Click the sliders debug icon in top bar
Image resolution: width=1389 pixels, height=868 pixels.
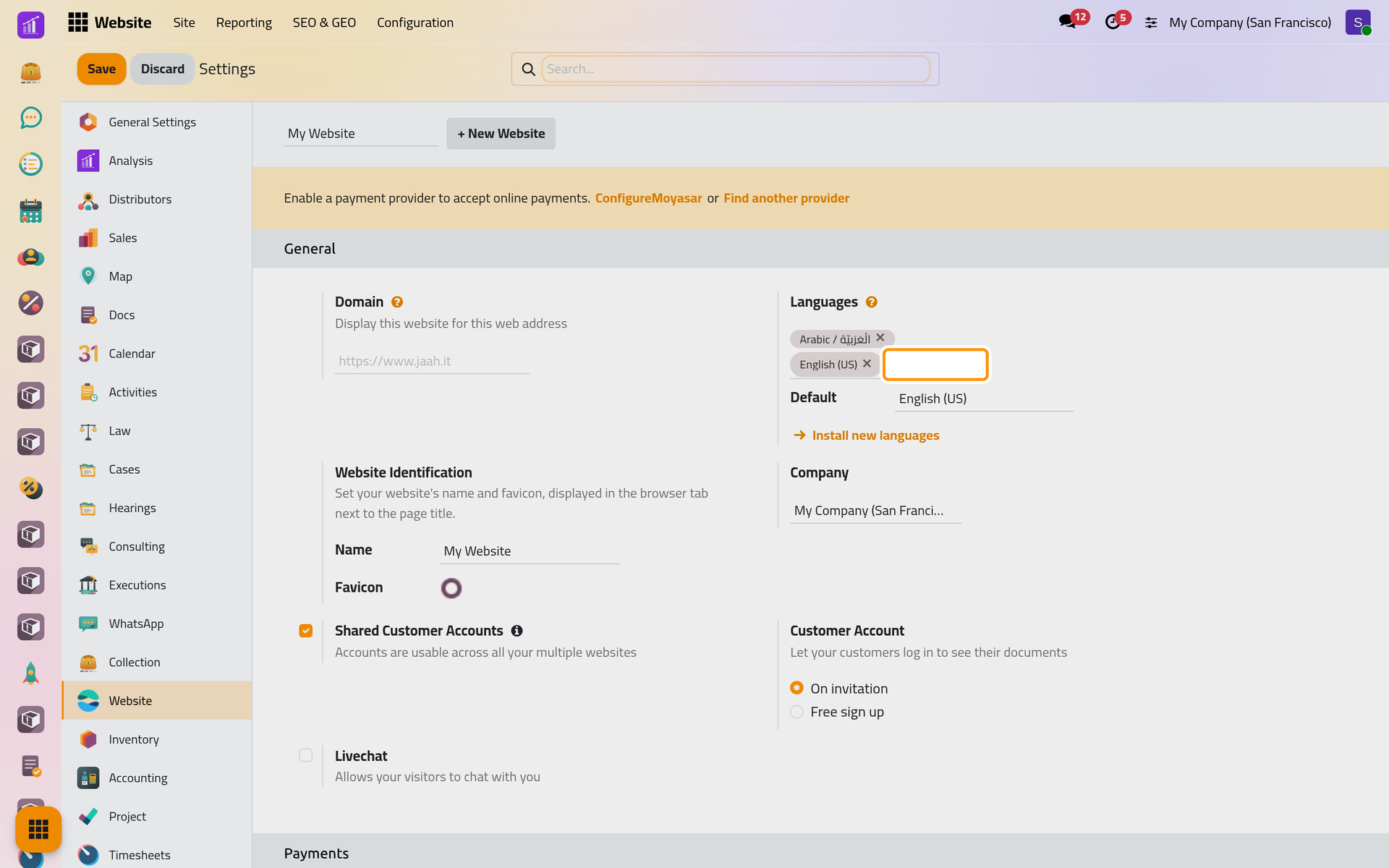pos(1151,22)
